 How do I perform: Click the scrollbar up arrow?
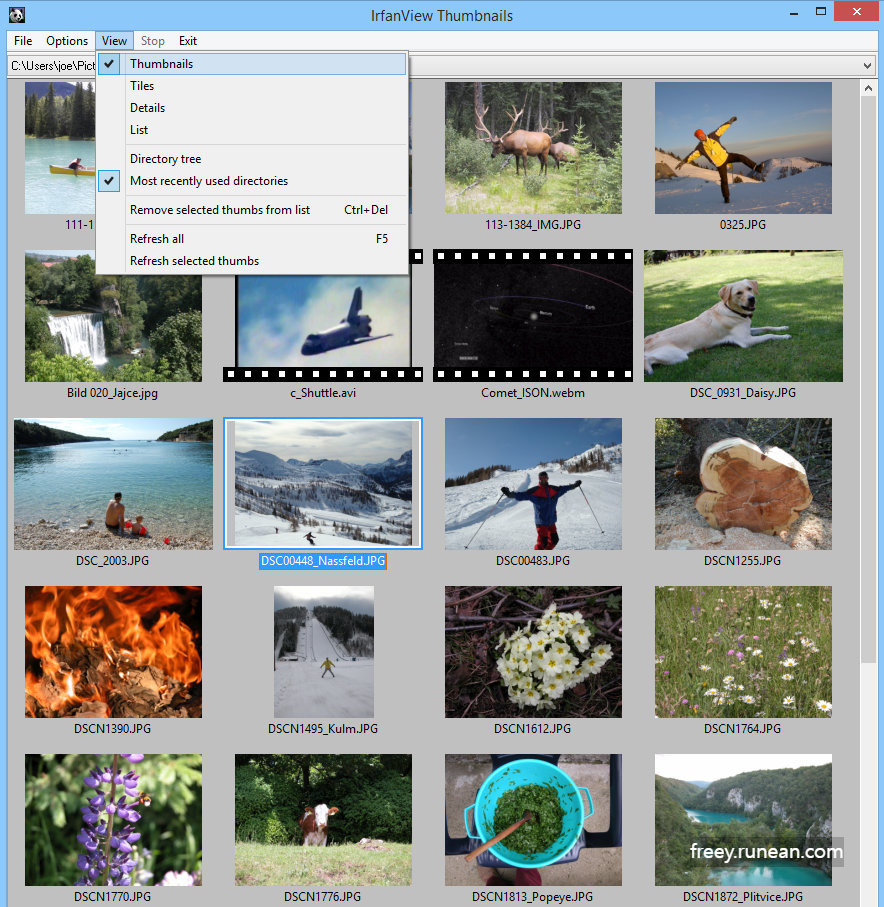(868, 89)
